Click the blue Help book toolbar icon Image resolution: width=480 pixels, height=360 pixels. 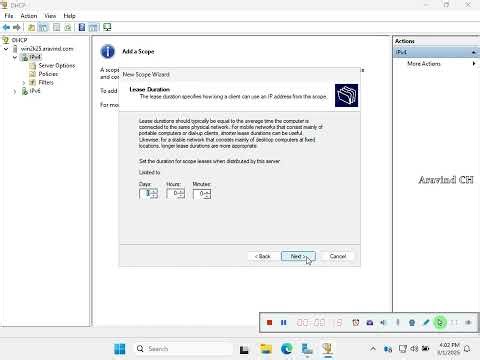tap(82, 28)
